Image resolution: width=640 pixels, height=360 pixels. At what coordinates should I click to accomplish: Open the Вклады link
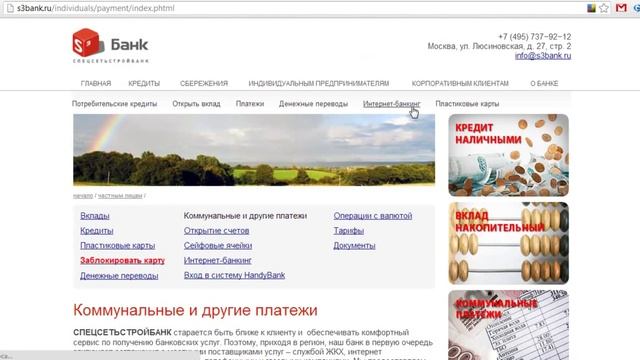(x=95, y=216)
